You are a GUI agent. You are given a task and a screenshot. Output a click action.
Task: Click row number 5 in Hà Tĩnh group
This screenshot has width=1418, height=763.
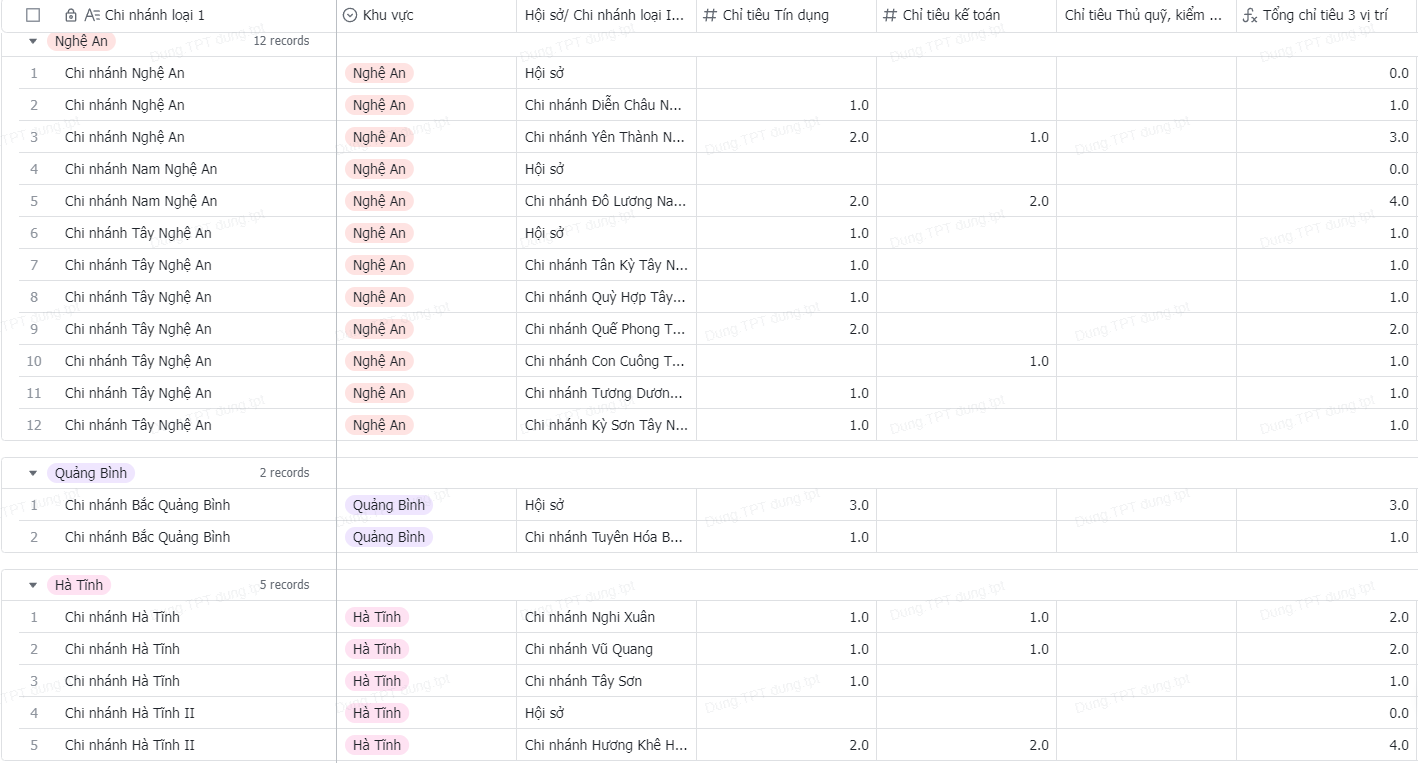click(x=34, y=745)
